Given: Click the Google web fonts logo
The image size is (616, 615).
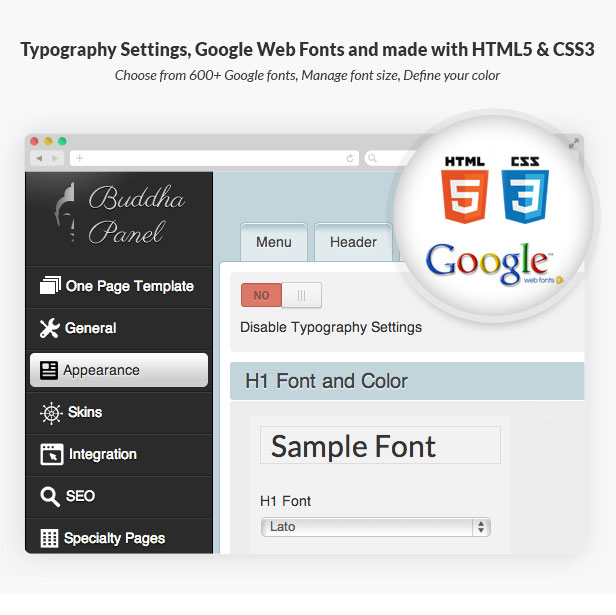Looking at the screenshot, I should click(x=494, y=263).
